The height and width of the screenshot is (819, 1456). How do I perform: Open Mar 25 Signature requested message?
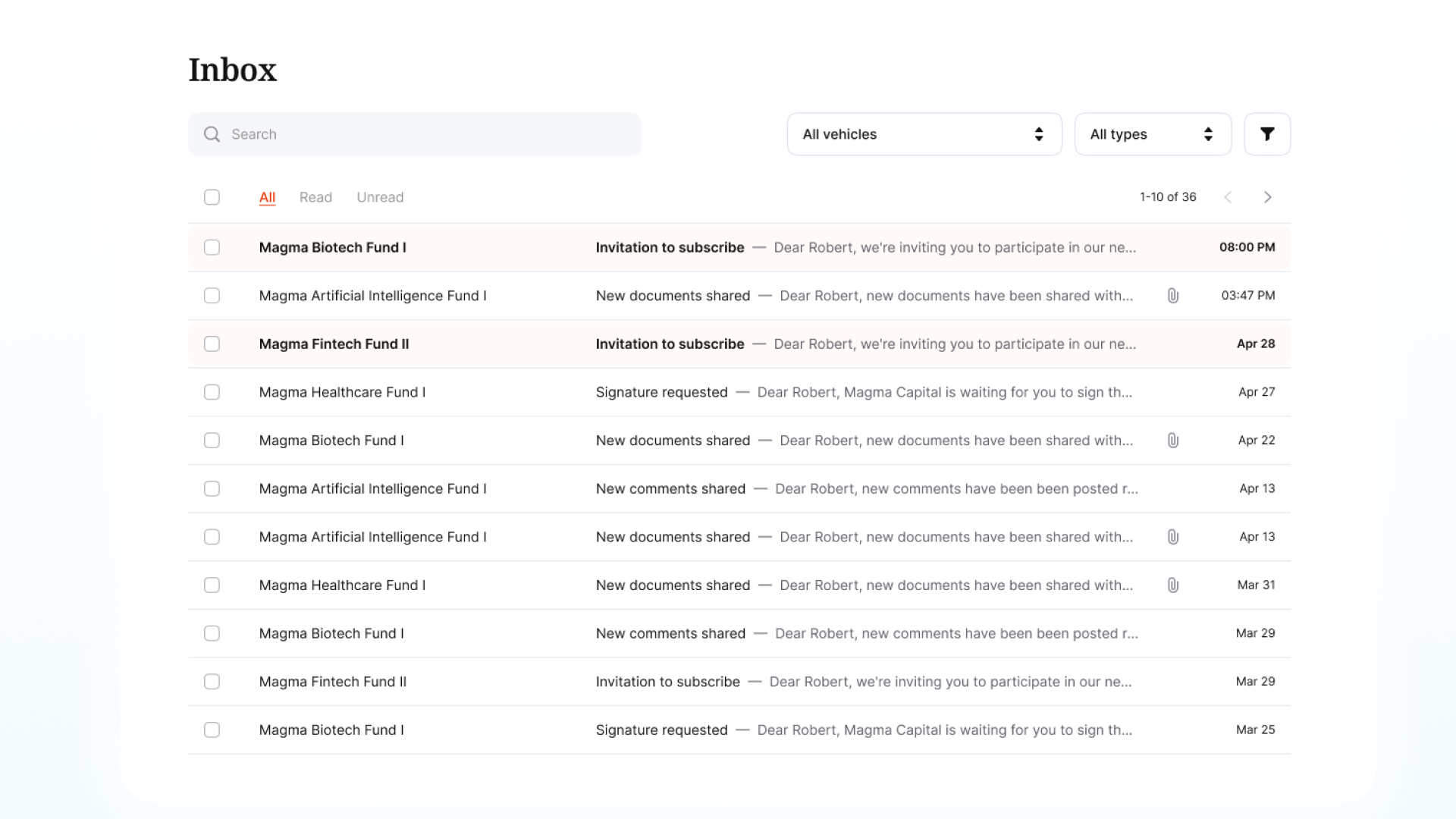[739, 730]
